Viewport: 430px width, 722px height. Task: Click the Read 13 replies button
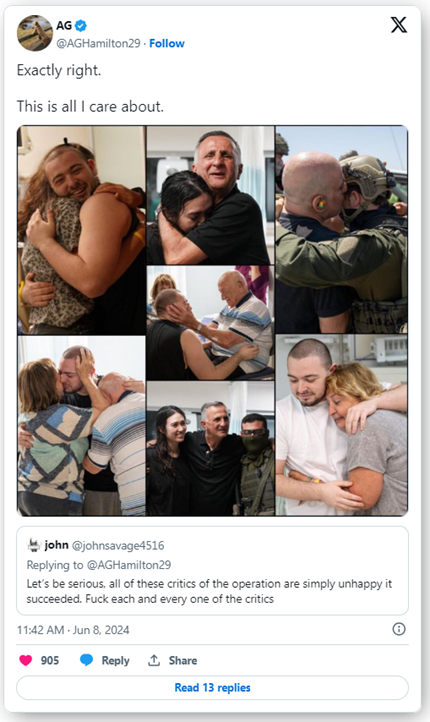[x=212, y=688]
